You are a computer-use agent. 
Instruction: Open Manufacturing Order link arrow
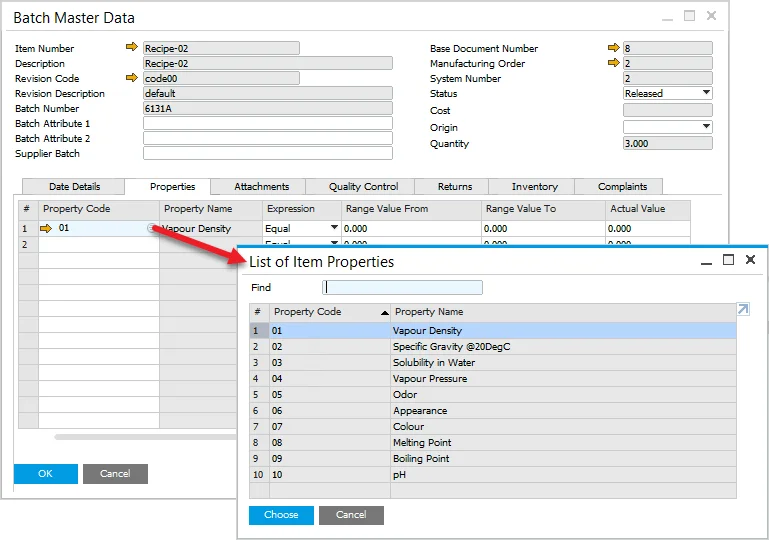point(613,63)
